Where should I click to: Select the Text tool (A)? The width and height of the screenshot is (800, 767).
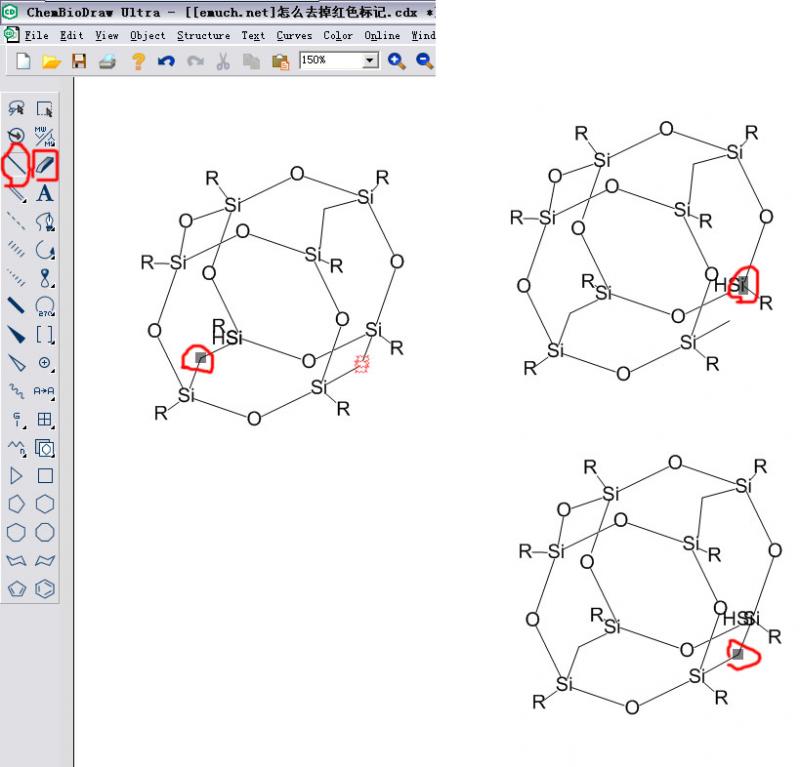point(45,193)
